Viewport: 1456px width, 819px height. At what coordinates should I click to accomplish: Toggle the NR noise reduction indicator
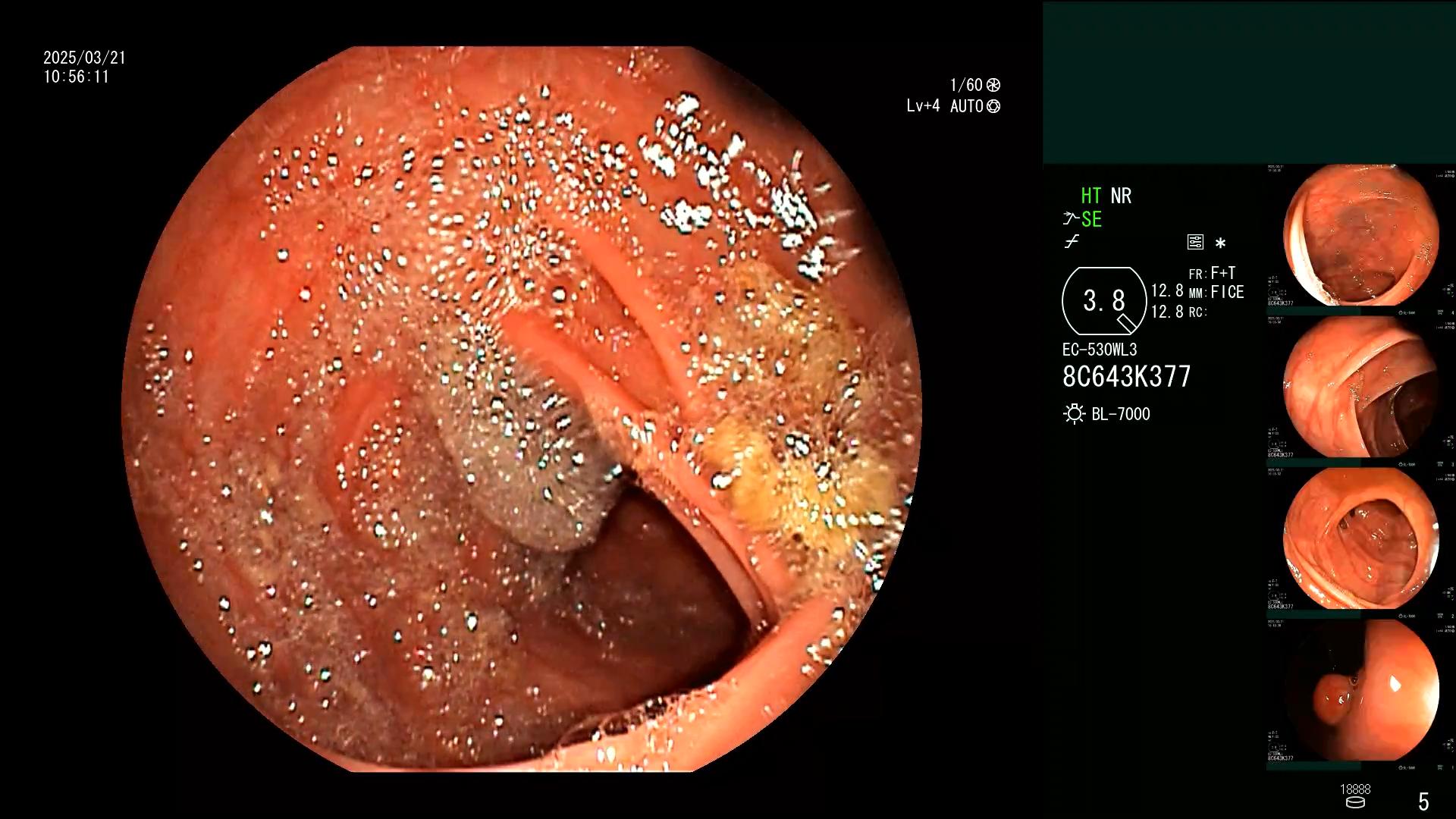[x=1121, y=196]
